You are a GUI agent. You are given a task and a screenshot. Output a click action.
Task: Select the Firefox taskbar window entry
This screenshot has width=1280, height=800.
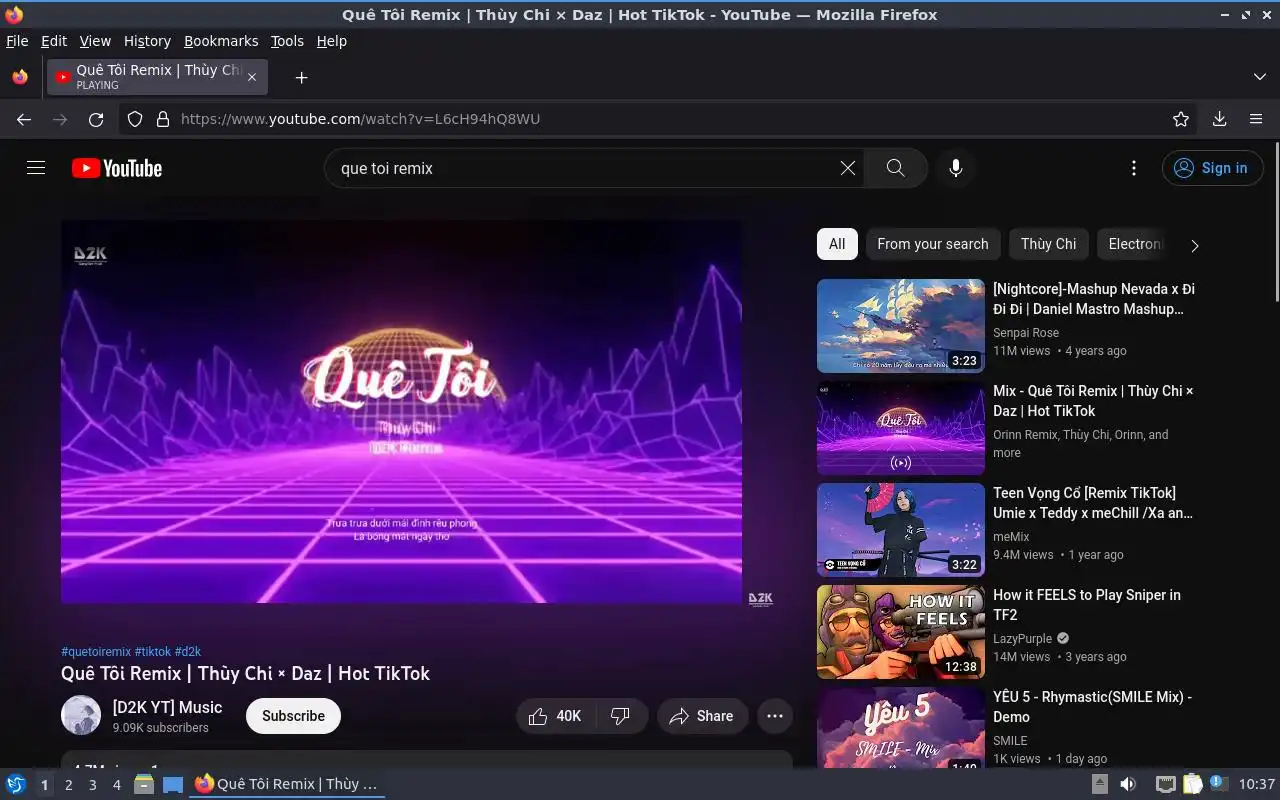[288, 784]
